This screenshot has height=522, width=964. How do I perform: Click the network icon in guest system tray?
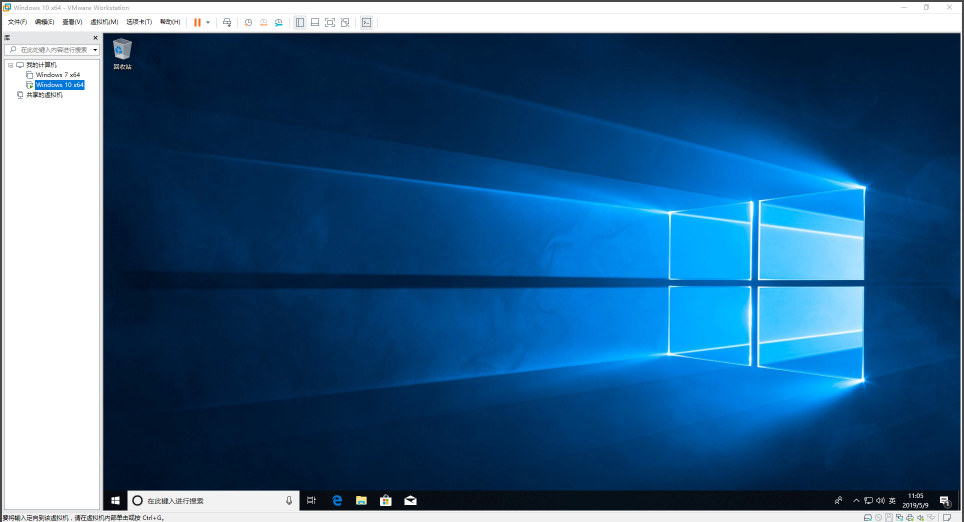click(868, 500)
